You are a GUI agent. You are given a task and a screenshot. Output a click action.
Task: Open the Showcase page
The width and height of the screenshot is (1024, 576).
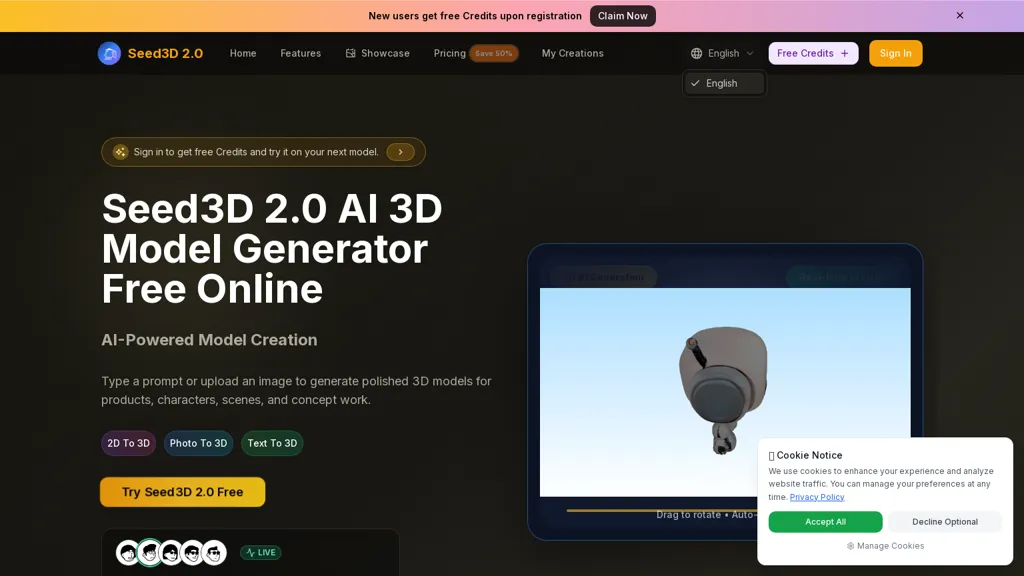pyautogui.click(x=377, y=54)
